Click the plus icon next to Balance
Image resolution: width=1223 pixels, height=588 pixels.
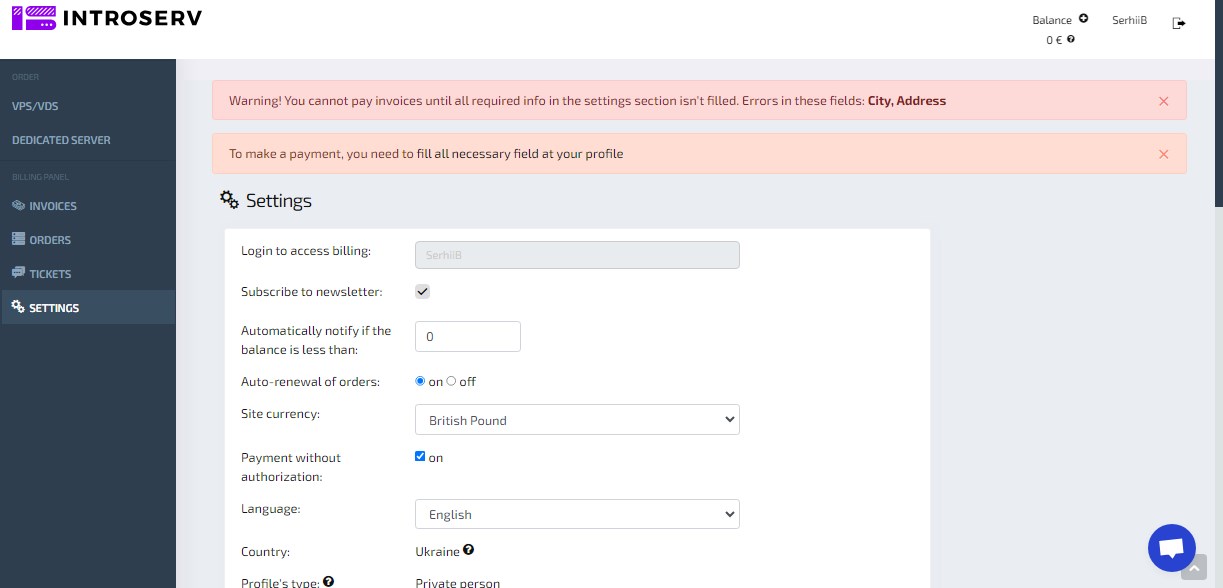1083,19
